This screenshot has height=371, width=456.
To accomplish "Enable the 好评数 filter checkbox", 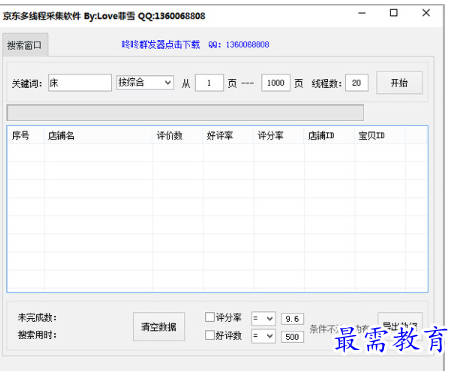I will (x=210, y=335).
